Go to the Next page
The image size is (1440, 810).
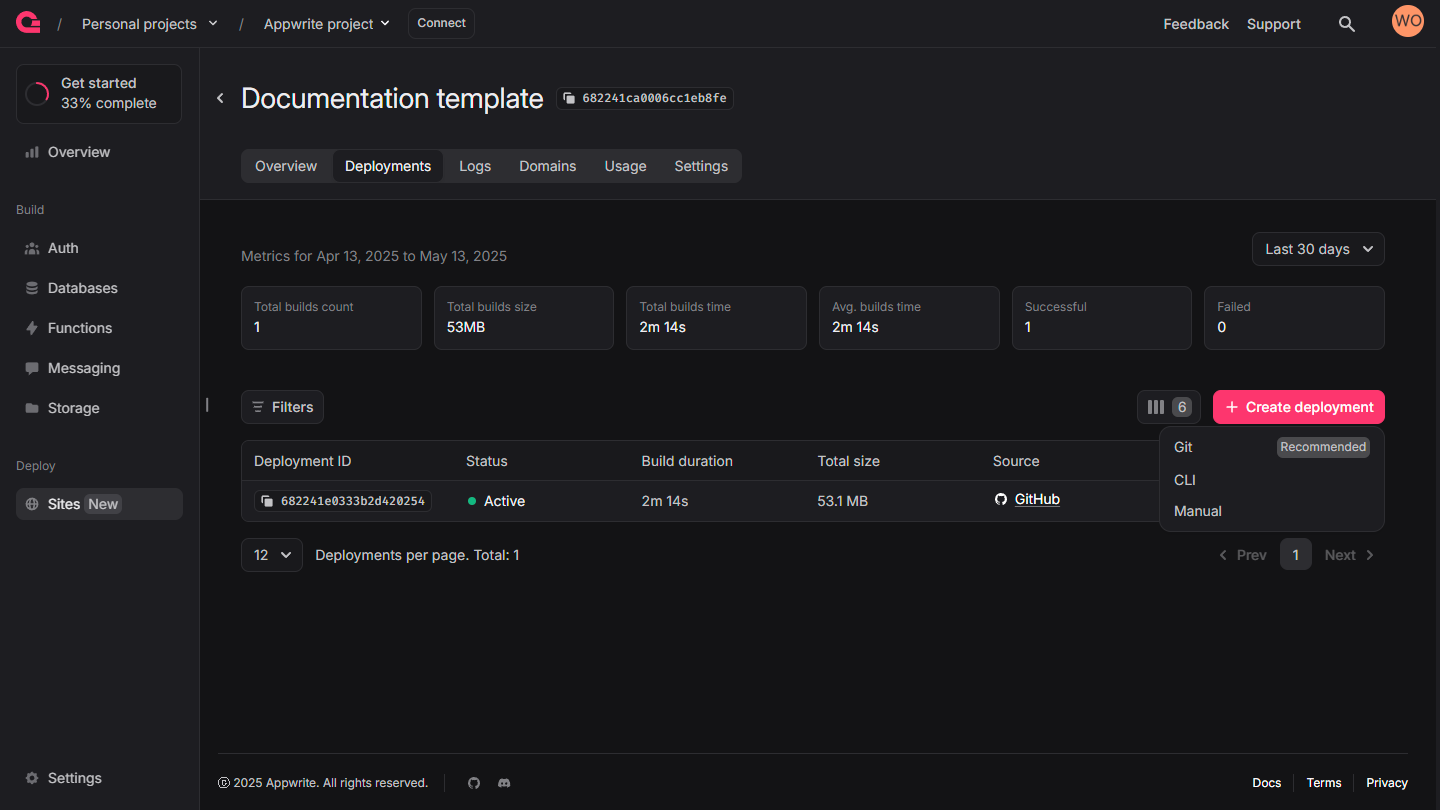coord(1350,555)
